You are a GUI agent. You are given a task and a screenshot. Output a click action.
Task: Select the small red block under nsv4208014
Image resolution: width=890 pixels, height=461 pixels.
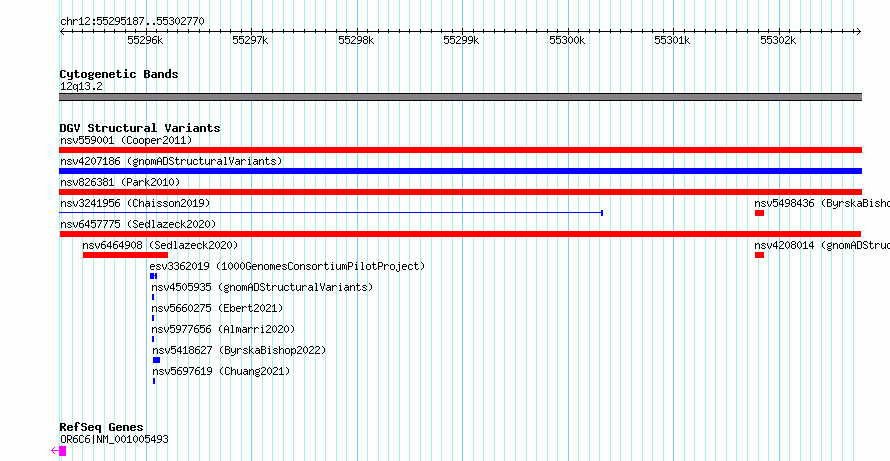[x=759, y=255]
